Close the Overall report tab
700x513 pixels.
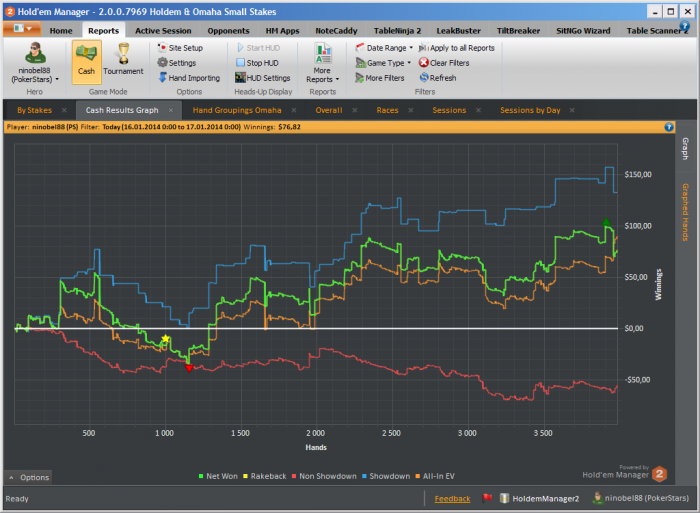354,110
